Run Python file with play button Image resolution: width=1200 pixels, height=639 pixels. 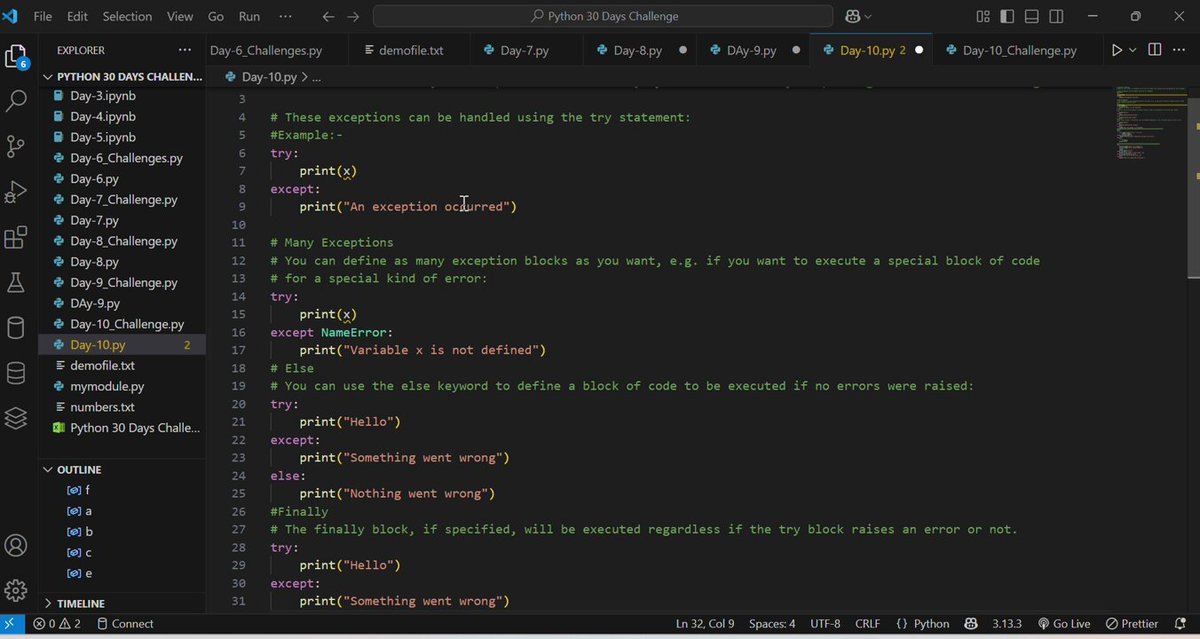tap(1117, 50)
